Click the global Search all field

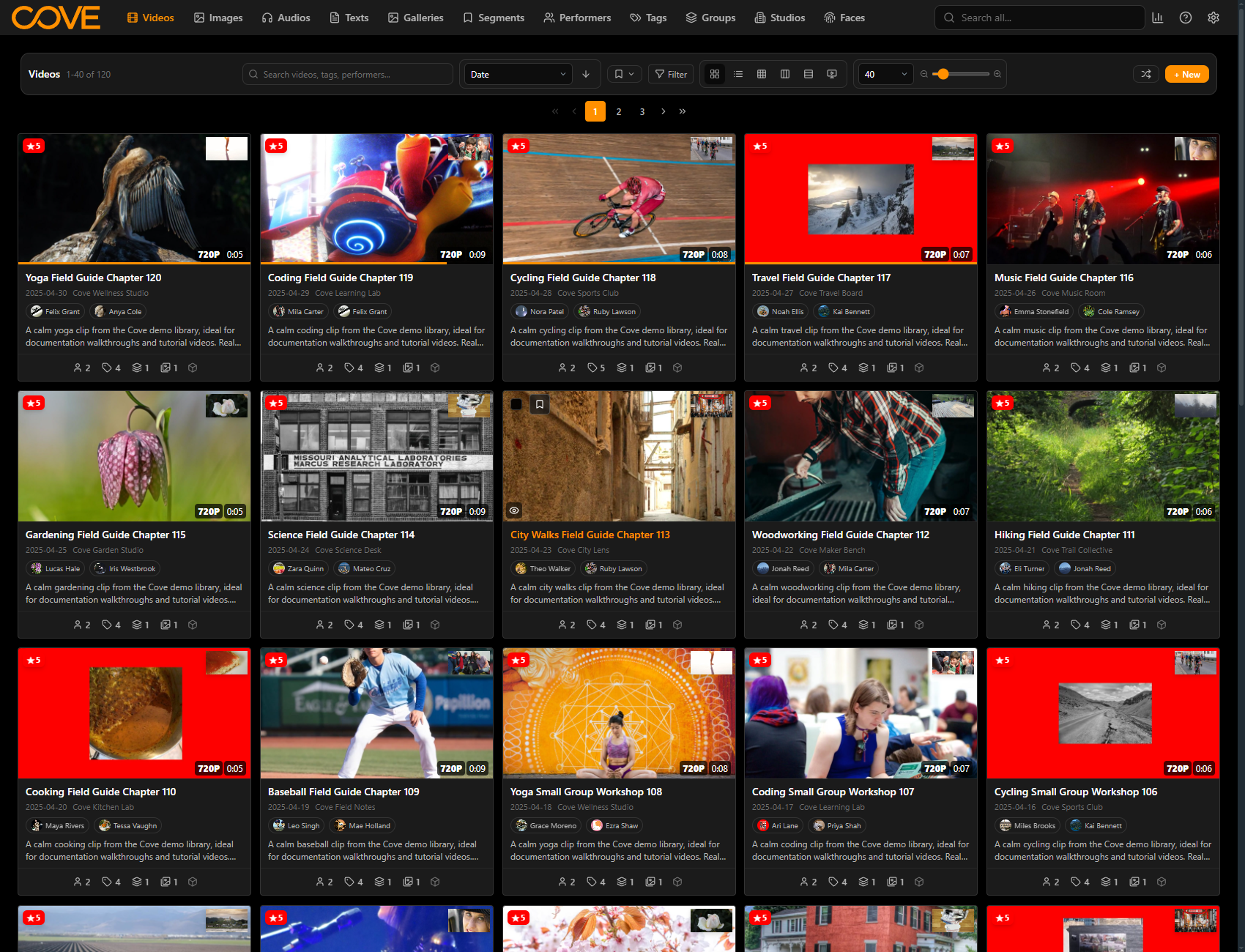[1039, 18]
